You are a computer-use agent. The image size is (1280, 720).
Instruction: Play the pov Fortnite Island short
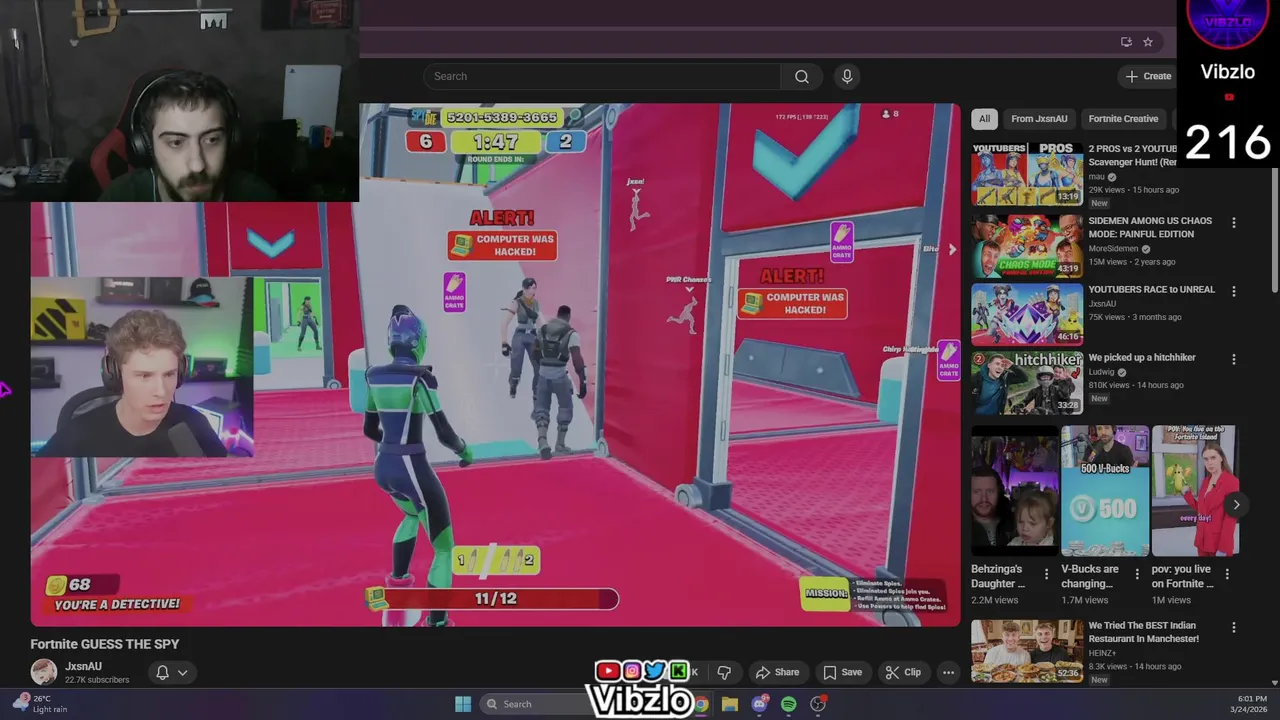(x=1195, y=491)
